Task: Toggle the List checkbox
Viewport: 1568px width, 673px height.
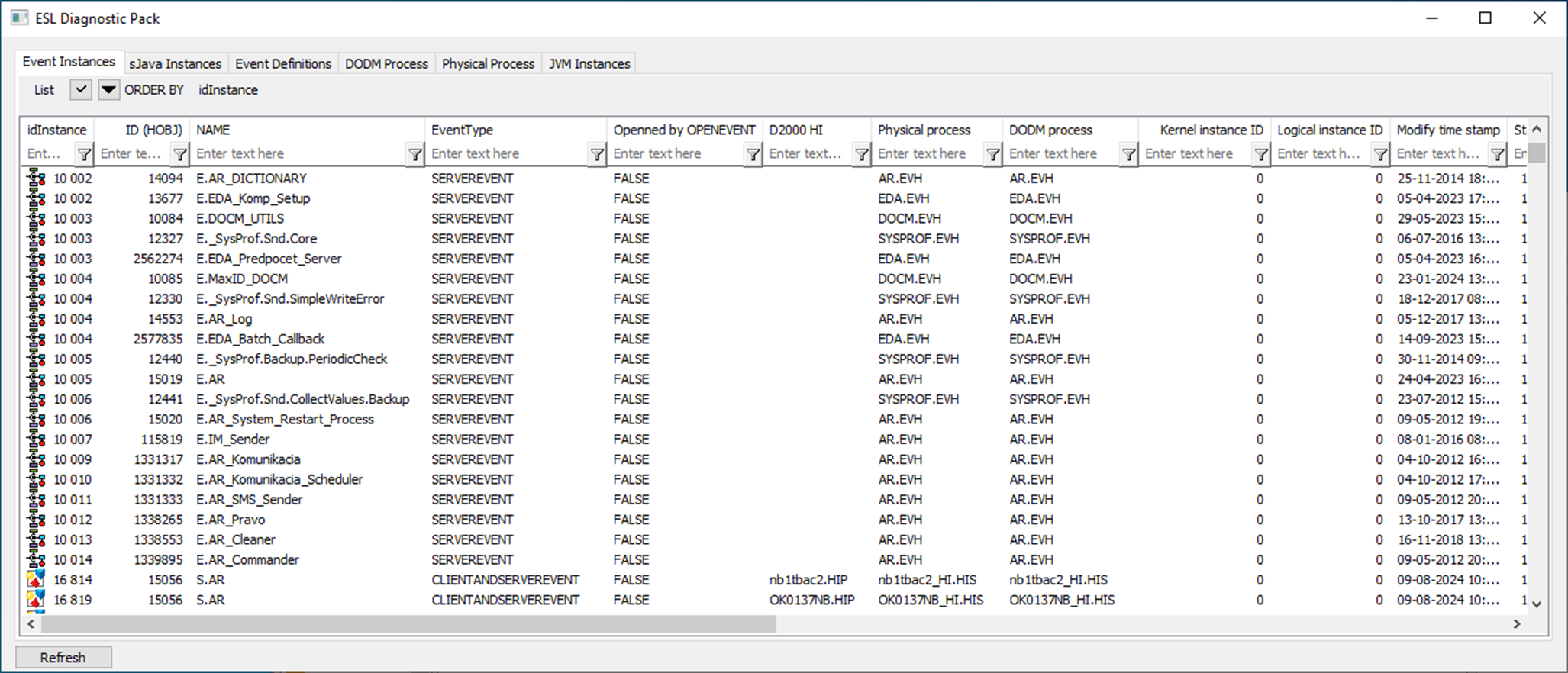Action: tap(80, 90)
